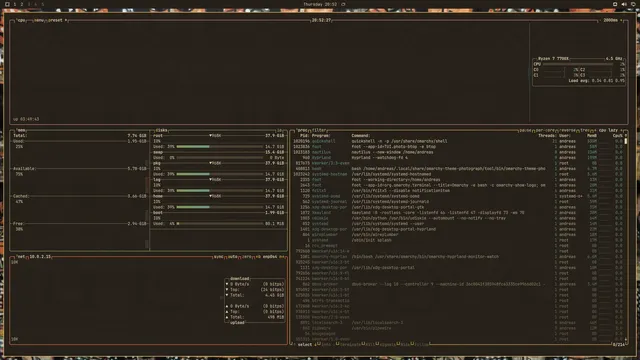Click the Load avg readout
The height and width of the screenshot is (360, 640).
(596, 81)
